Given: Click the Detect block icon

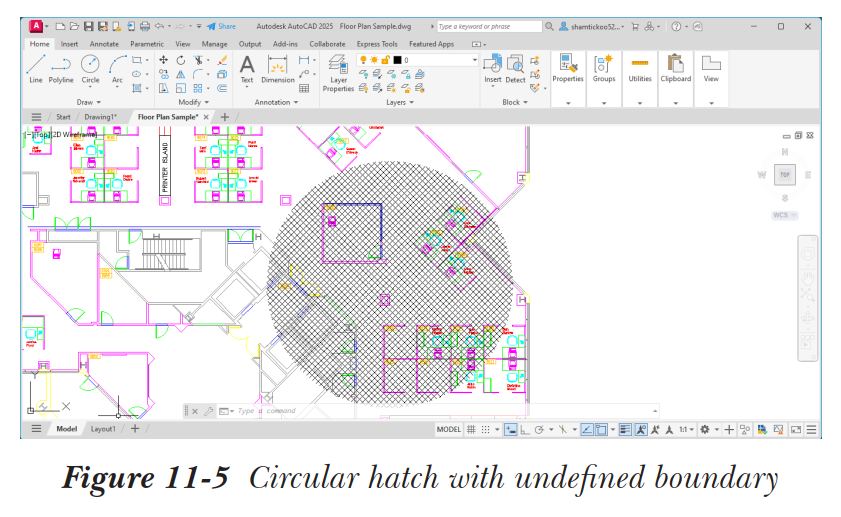Looking at the screenshot, I should click(515, 69).
